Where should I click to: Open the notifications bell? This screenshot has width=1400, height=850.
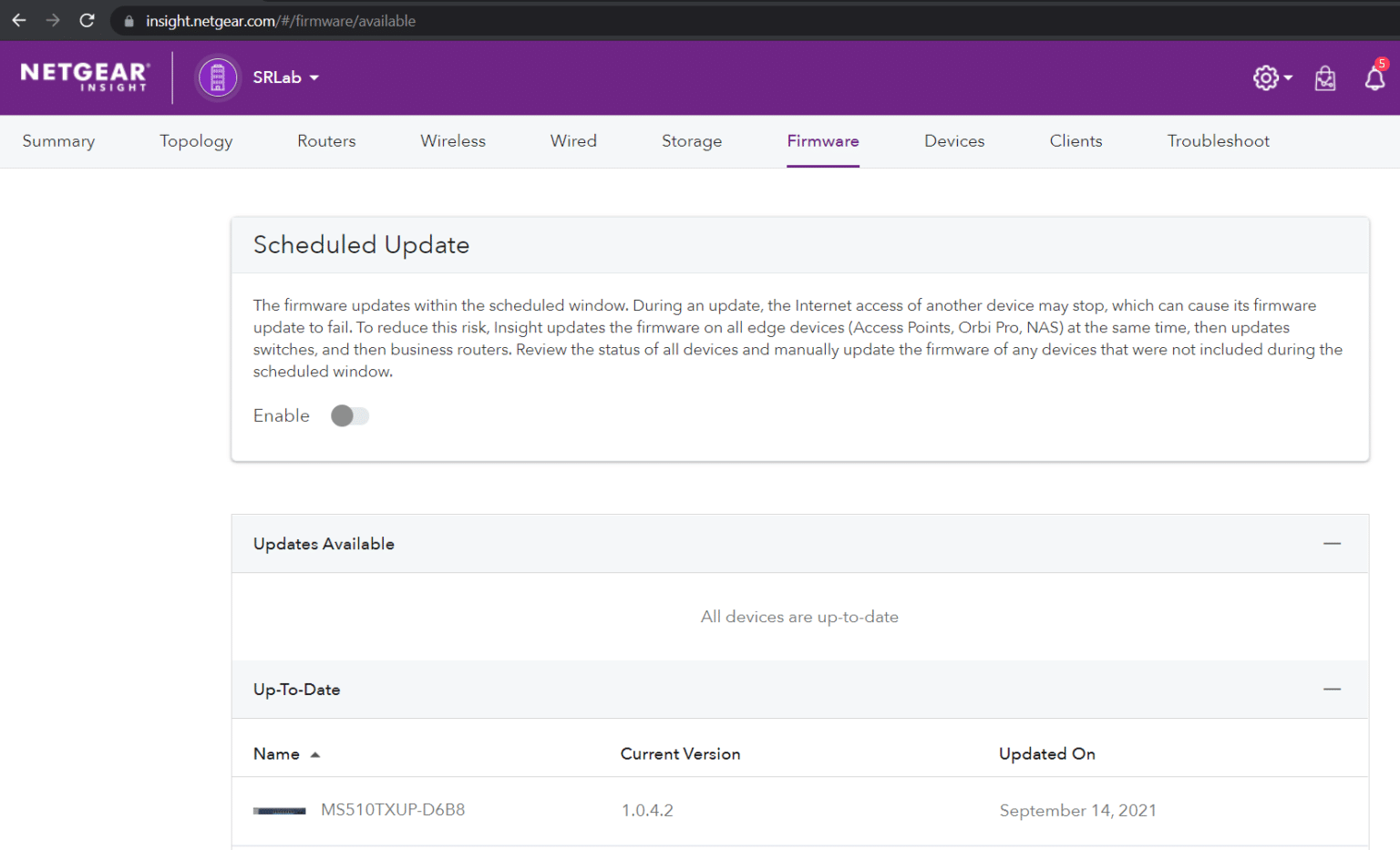point(1375,77)
